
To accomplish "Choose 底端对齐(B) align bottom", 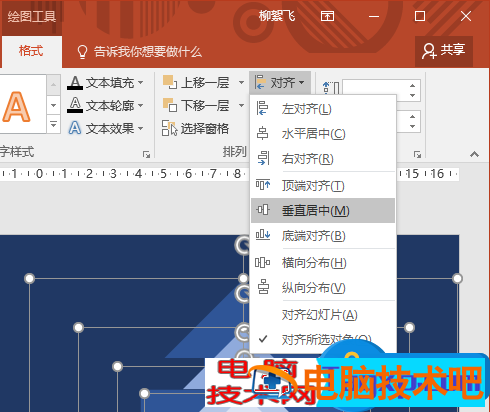I will pos(323,236).
